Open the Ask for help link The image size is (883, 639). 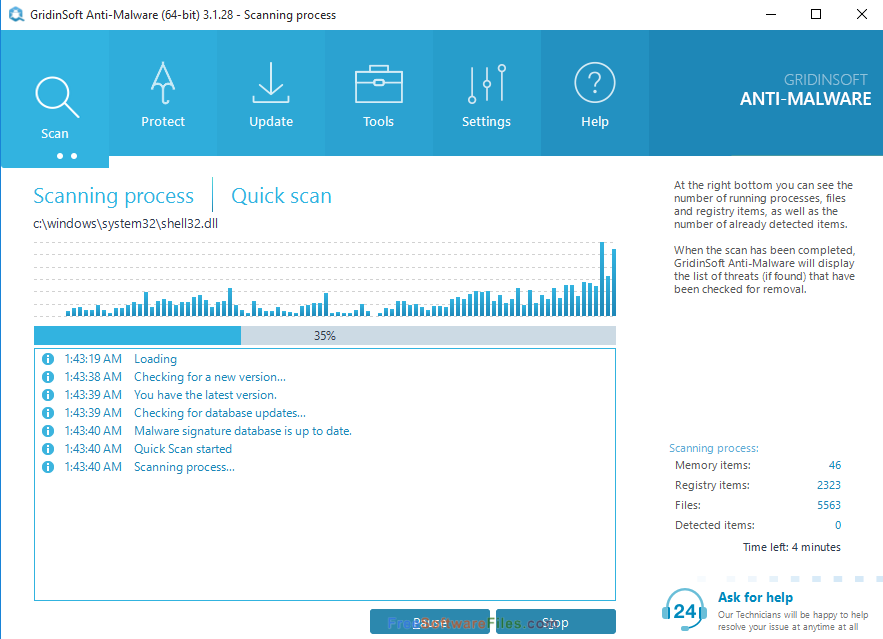coord(755,597)
